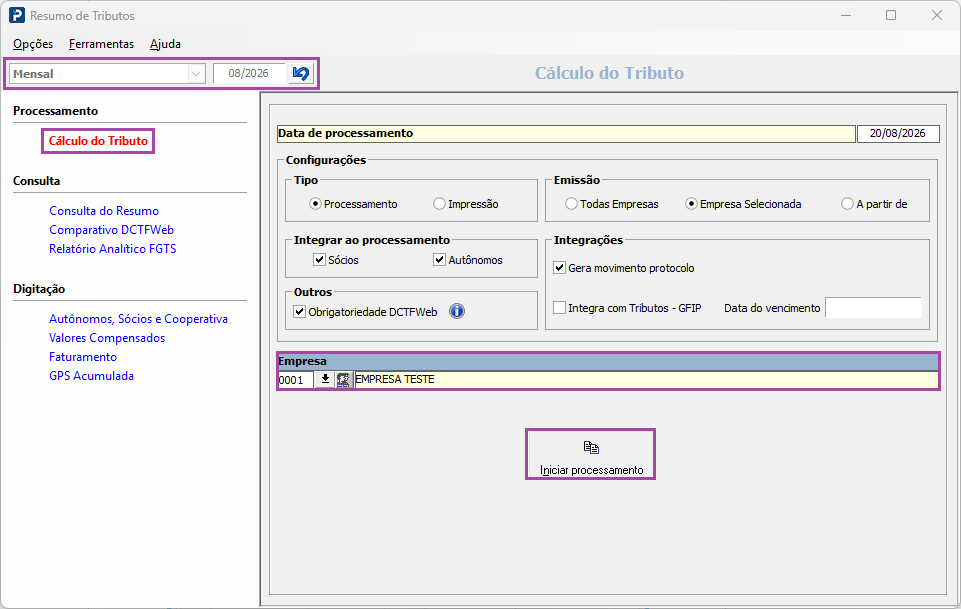Click the Resumo de Tributos app icon

(x=17, y=15)
